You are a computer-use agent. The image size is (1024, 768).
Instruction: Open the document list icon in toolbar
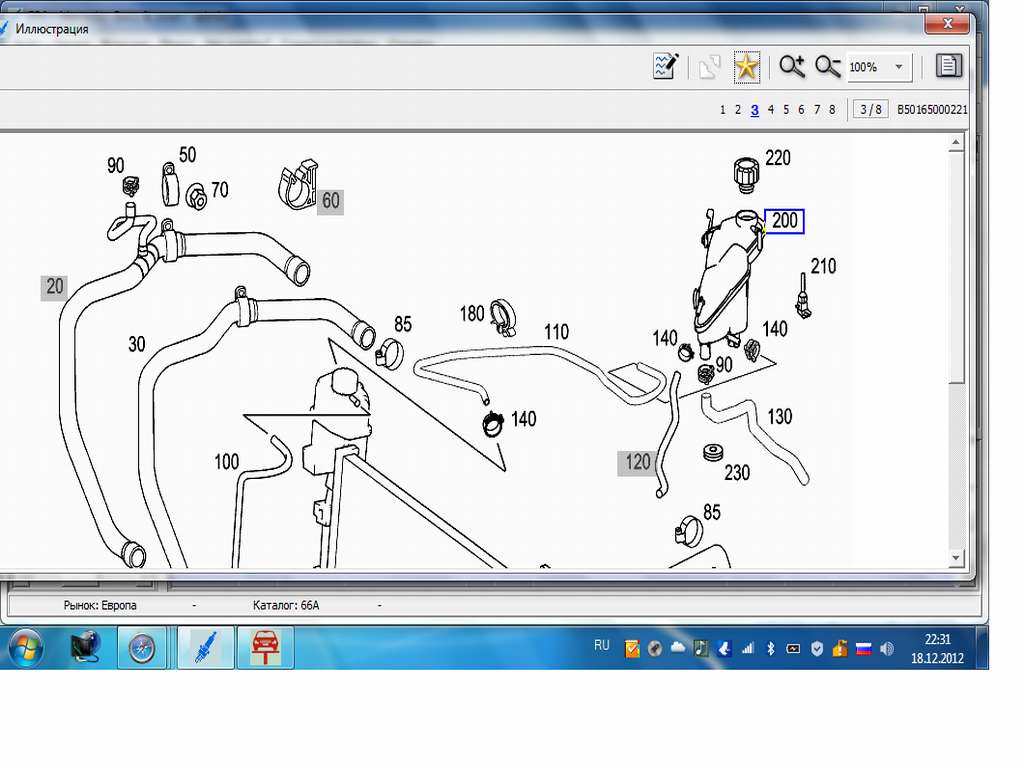point(948,67)
